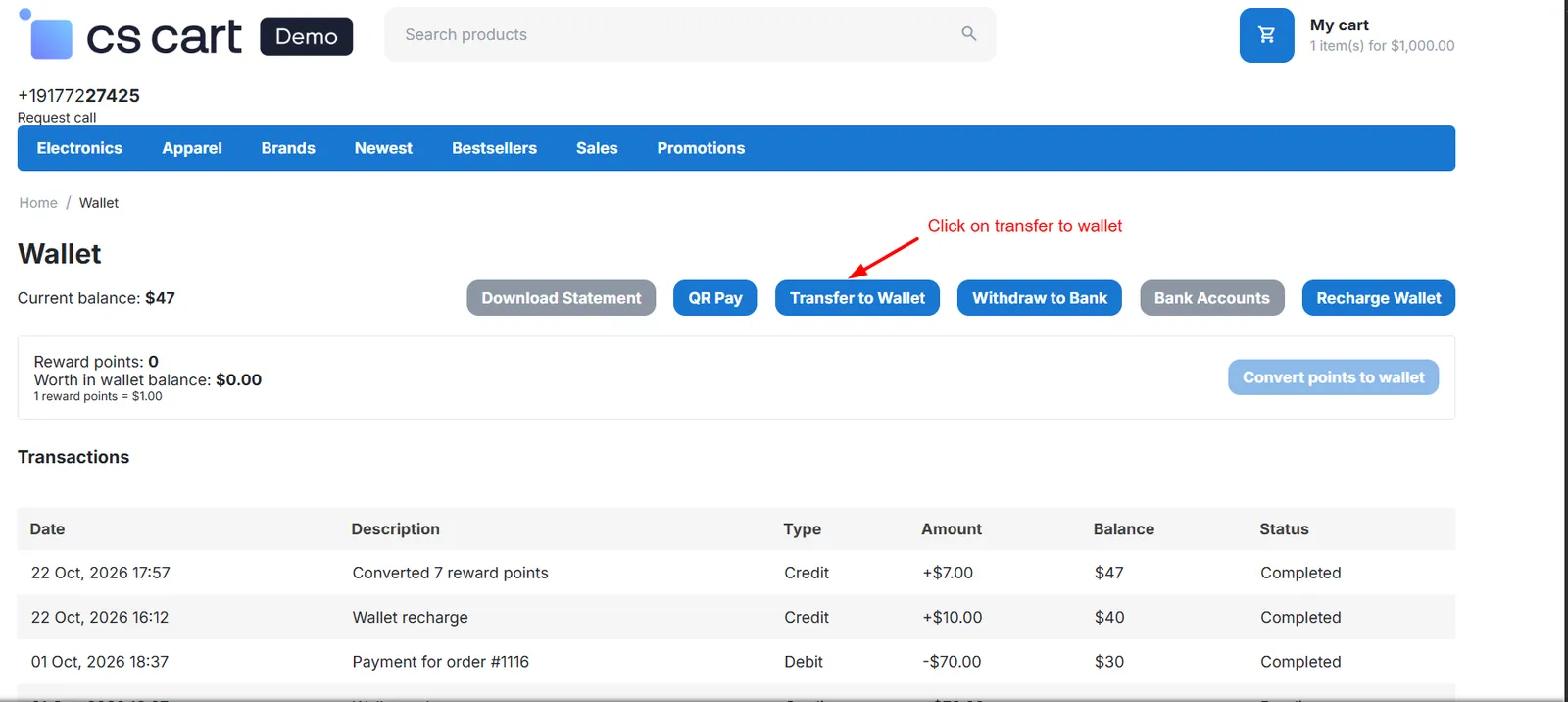Open My cart summary text
The height and width of the screenshot is (702, 1568).
1382,35
